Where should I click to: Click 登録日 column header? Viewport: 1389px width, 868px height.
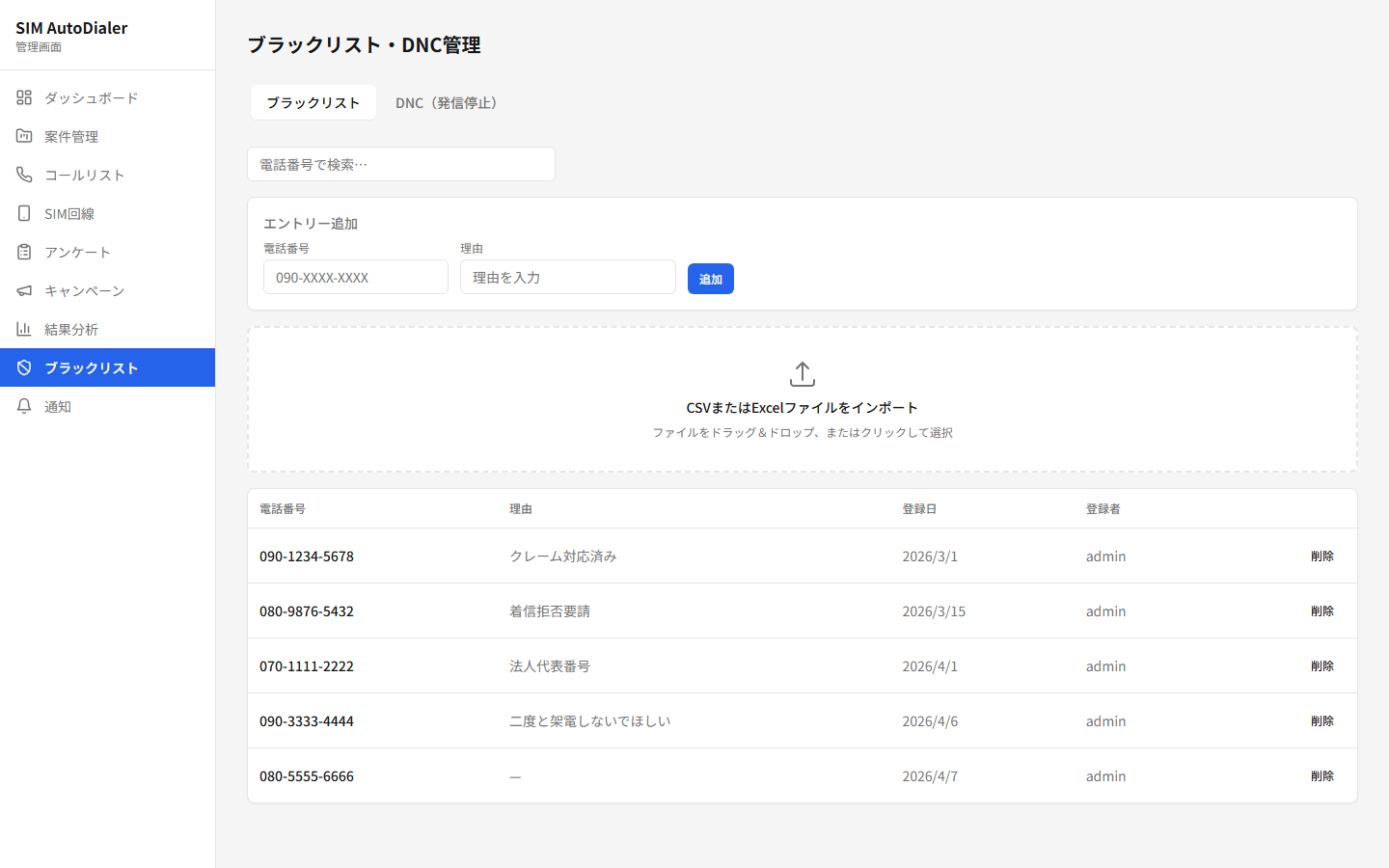[919, 508]
